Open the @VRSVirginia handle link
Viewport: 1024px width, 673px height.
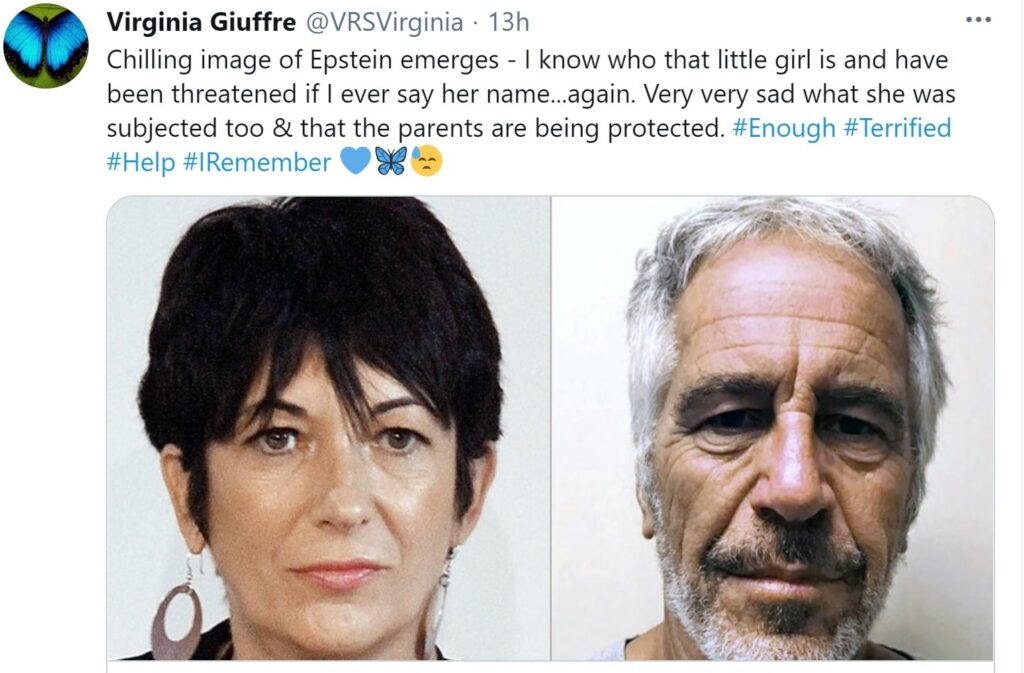[x=385, y=22]
